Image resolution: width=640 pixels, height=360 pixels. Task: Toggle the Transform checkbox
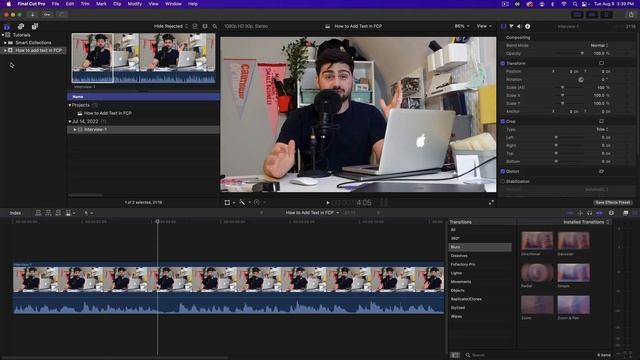503,63
